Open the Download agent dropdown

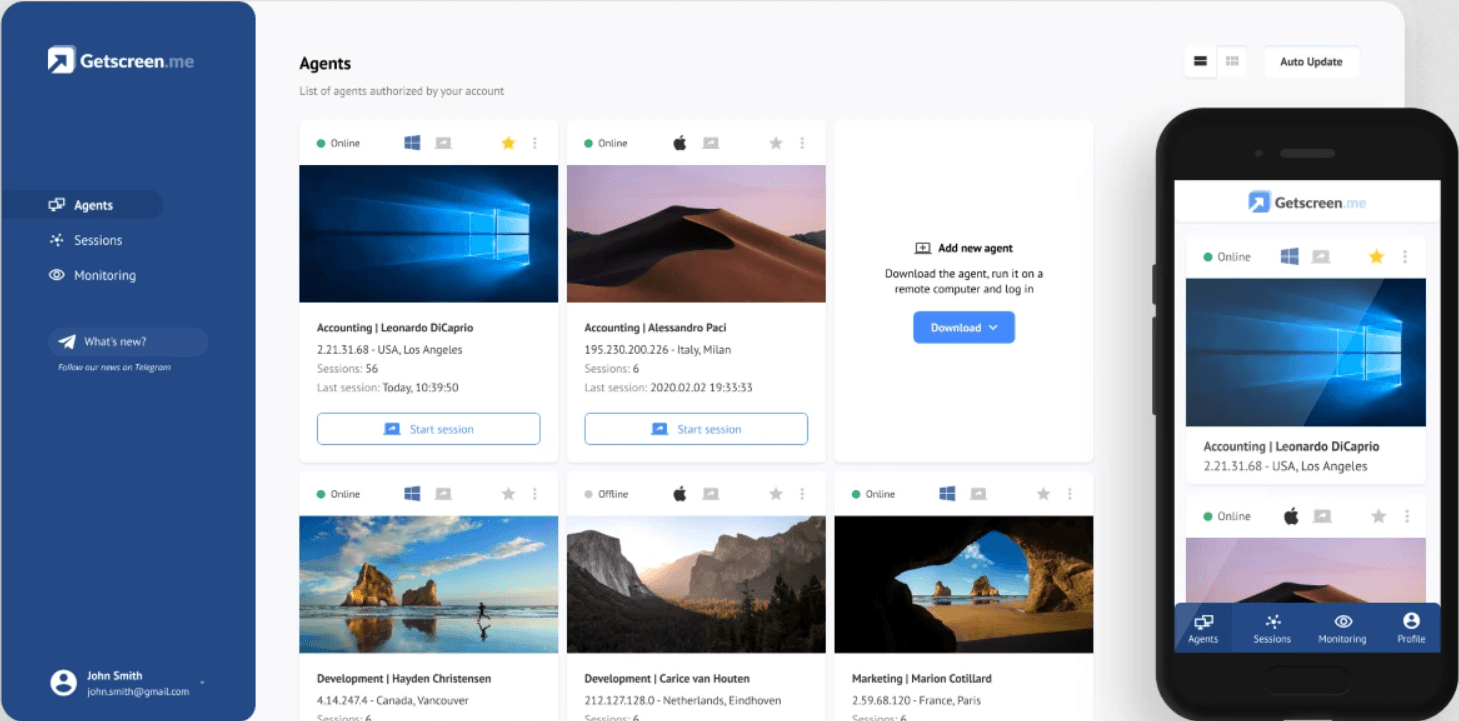[964, 327]
